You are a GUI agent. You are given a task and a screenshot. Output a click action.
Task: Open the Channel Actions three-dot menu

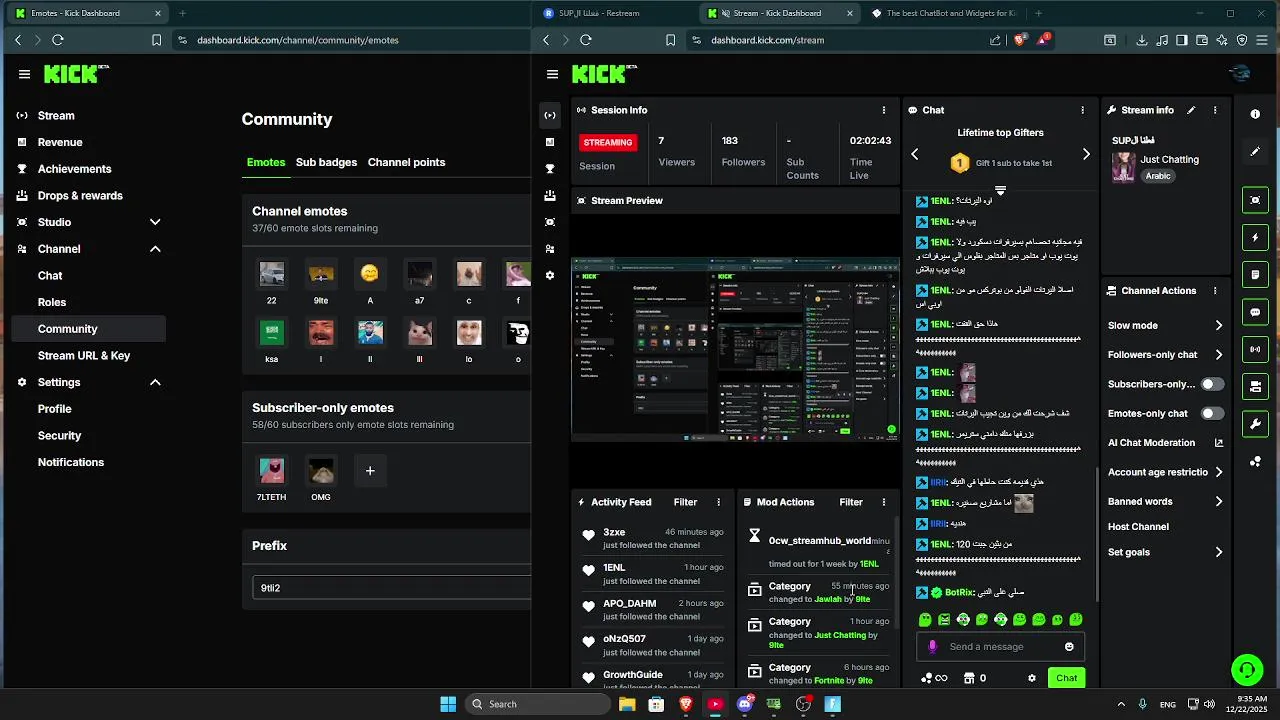pyautogui.click(x=1215, y=291)
